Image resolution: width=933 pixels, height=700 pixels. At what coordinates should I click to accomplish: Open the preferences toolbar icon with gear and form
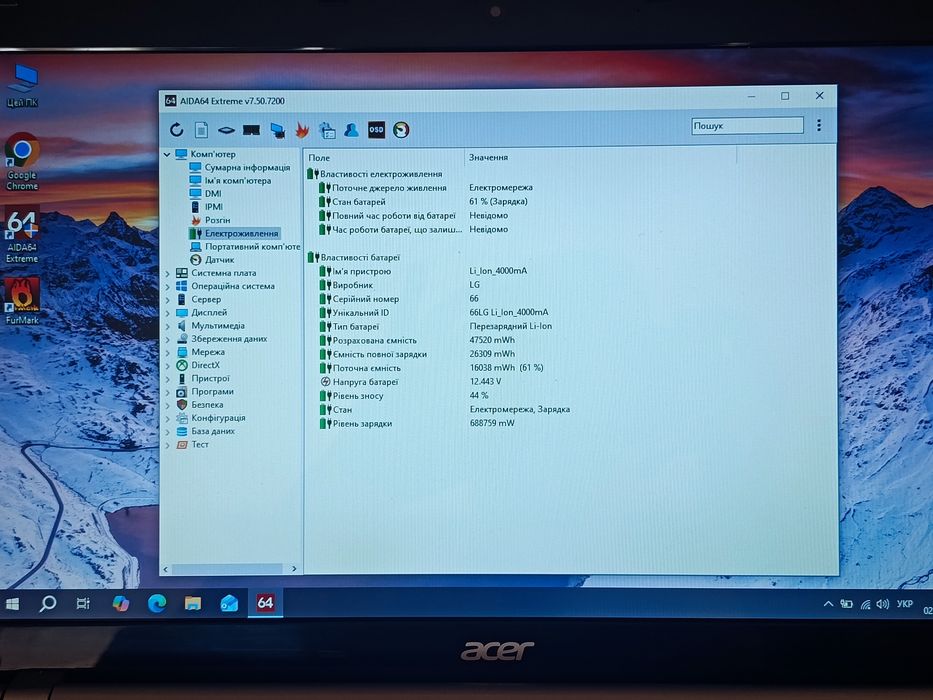[x=327, y=130]
